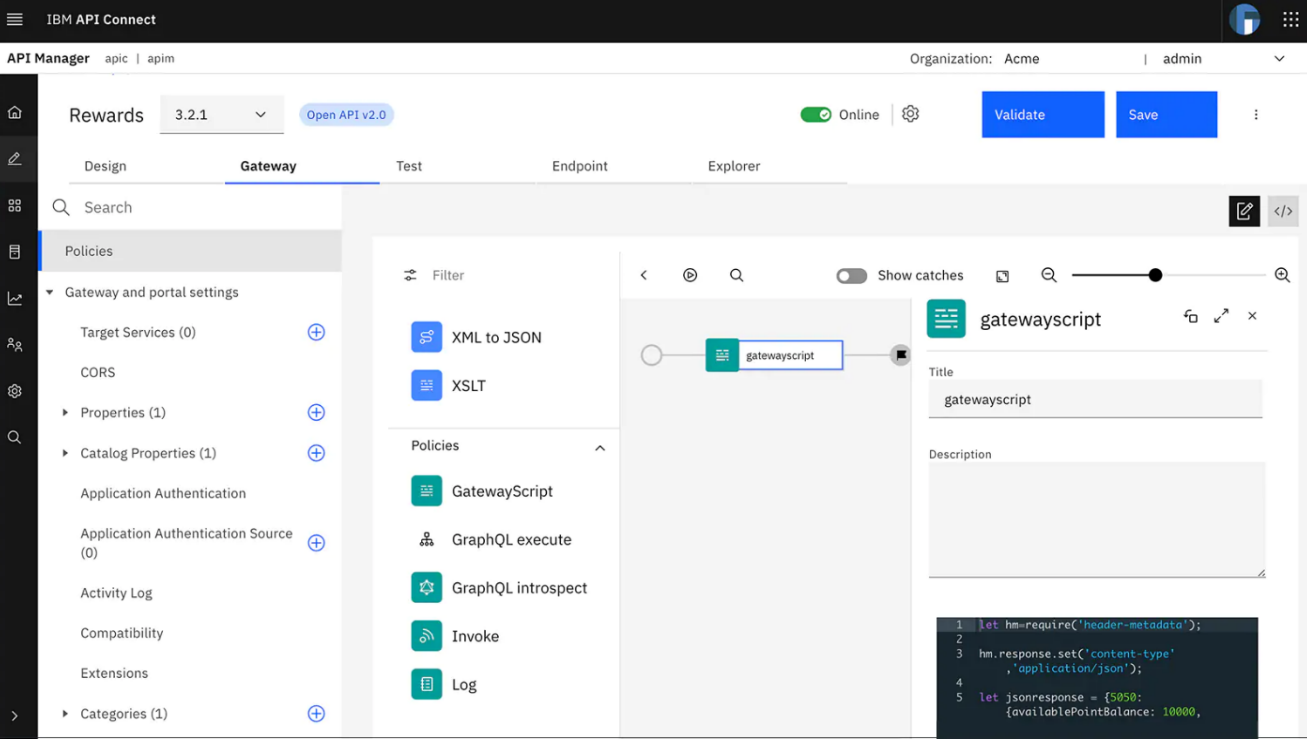Image resolution: width=1307 pixels, height=741 pixels.
Task: Open the Resources icon in sidebar
Action: point(15,252)
